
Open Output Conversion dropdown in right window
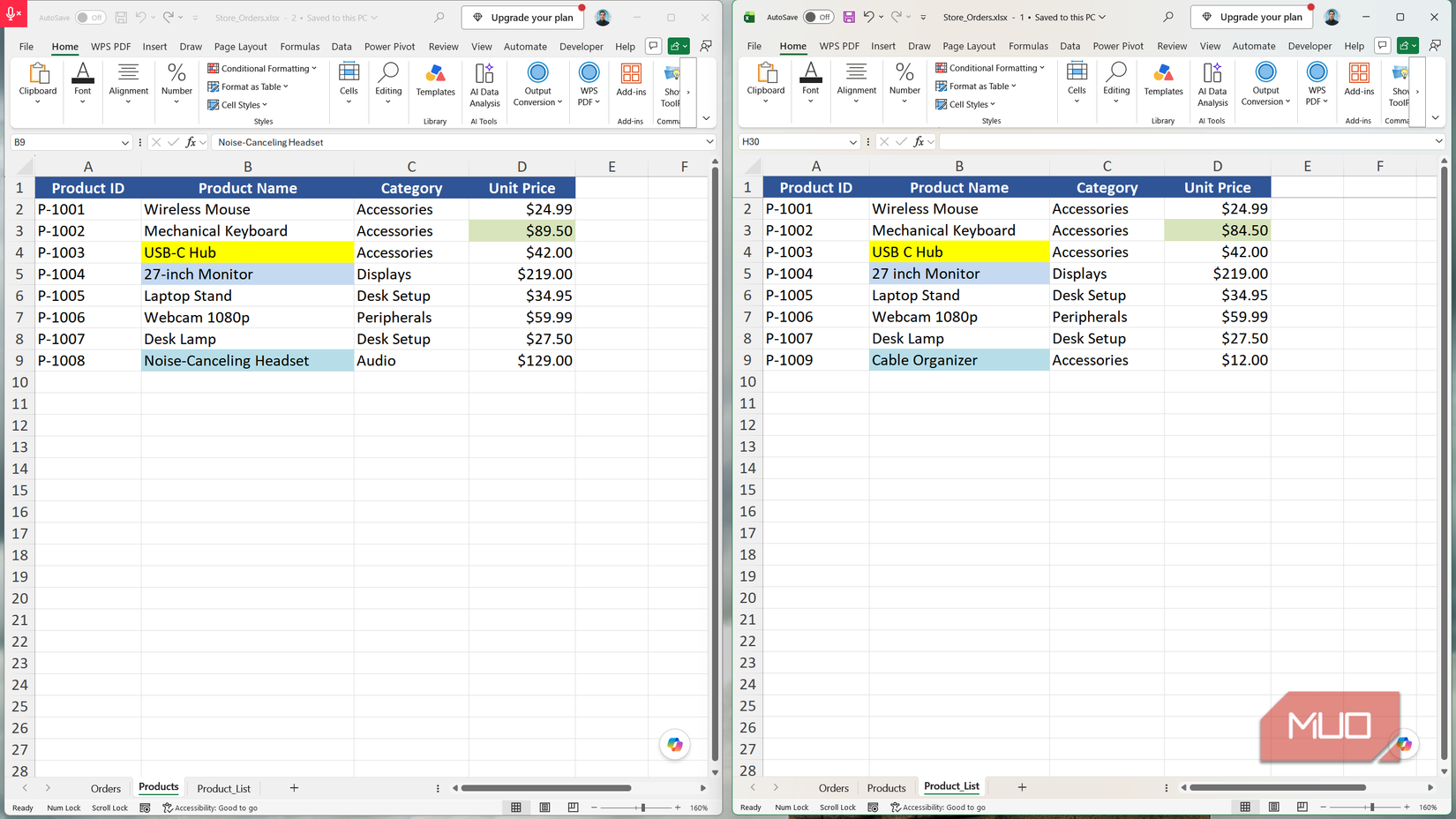[1265, 84]
